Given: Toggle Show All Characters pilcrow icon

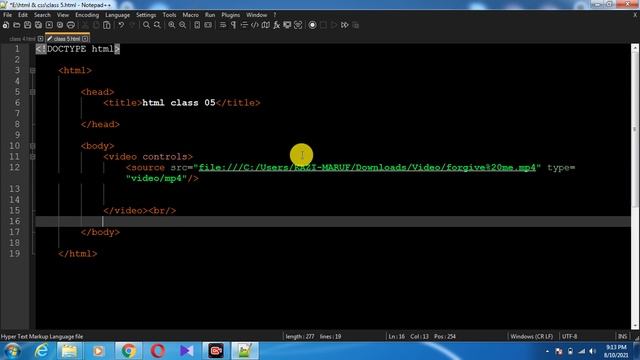Looking at the screenshot, I should (233, 25).
